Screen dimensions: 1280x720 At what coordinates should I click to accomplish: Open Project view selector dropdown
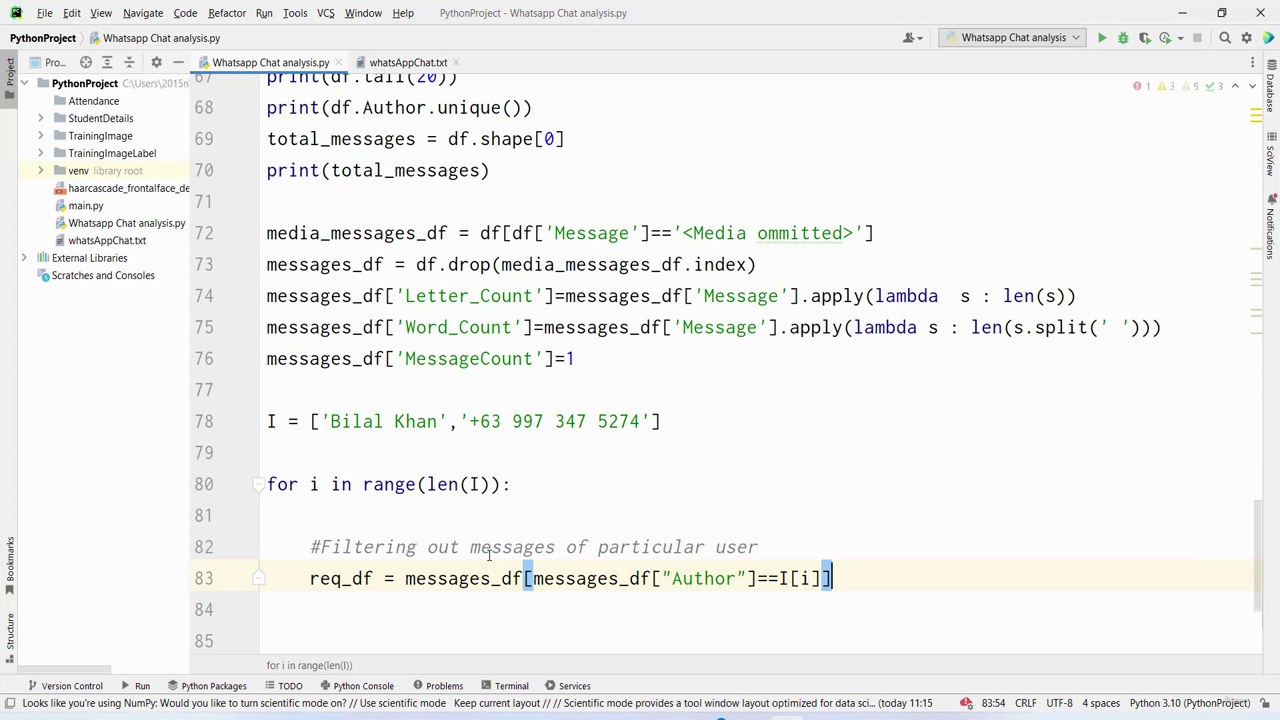pos(49,62)
